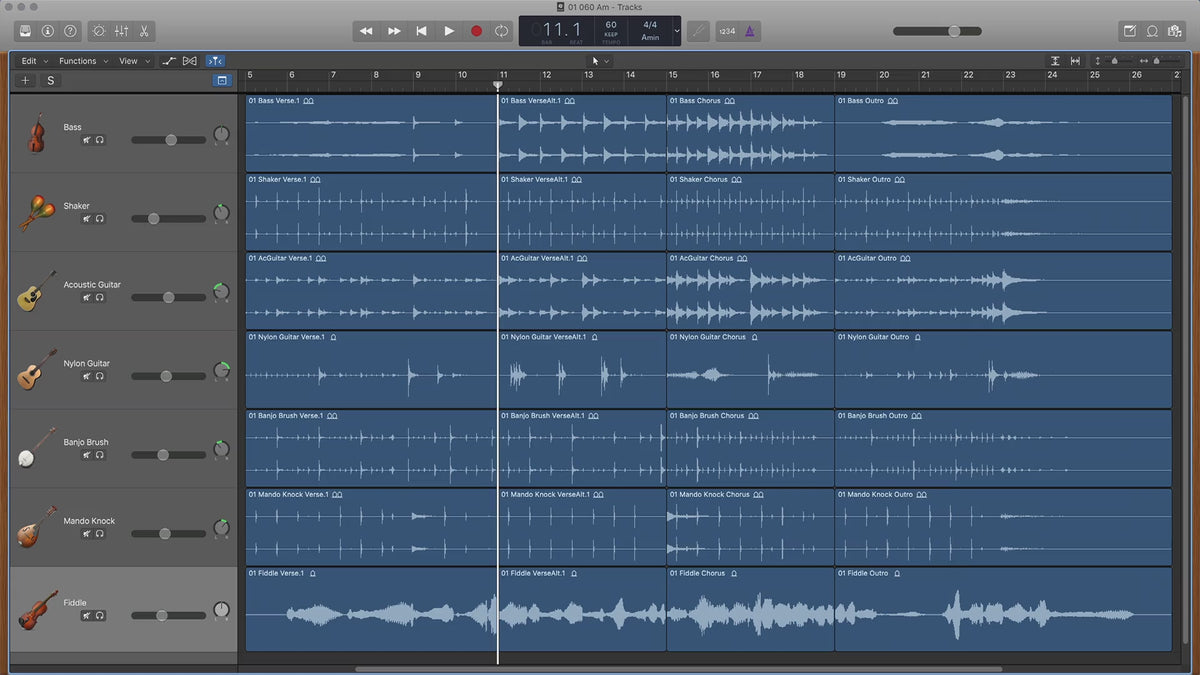Toggle Cycle mode in the transport

click(x=501, y=31)
